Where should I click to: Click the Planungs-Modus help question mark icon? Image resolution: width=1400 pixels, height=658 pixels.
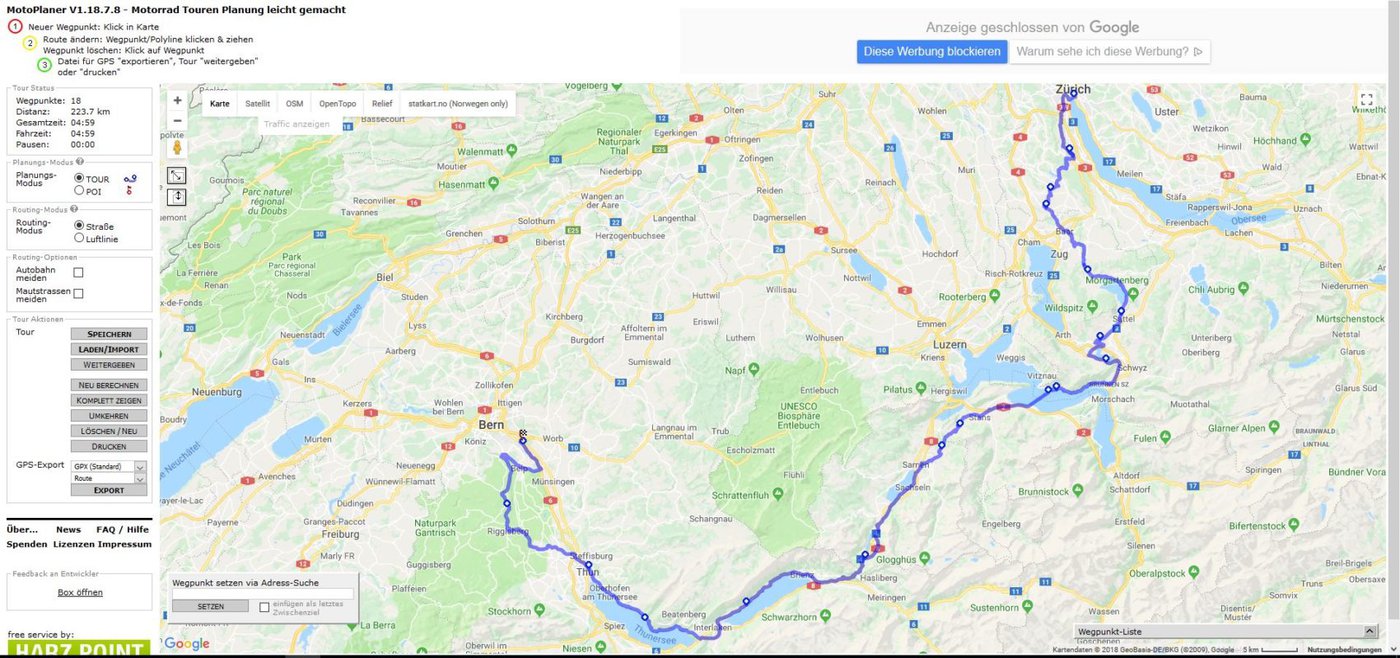(80, 161)
